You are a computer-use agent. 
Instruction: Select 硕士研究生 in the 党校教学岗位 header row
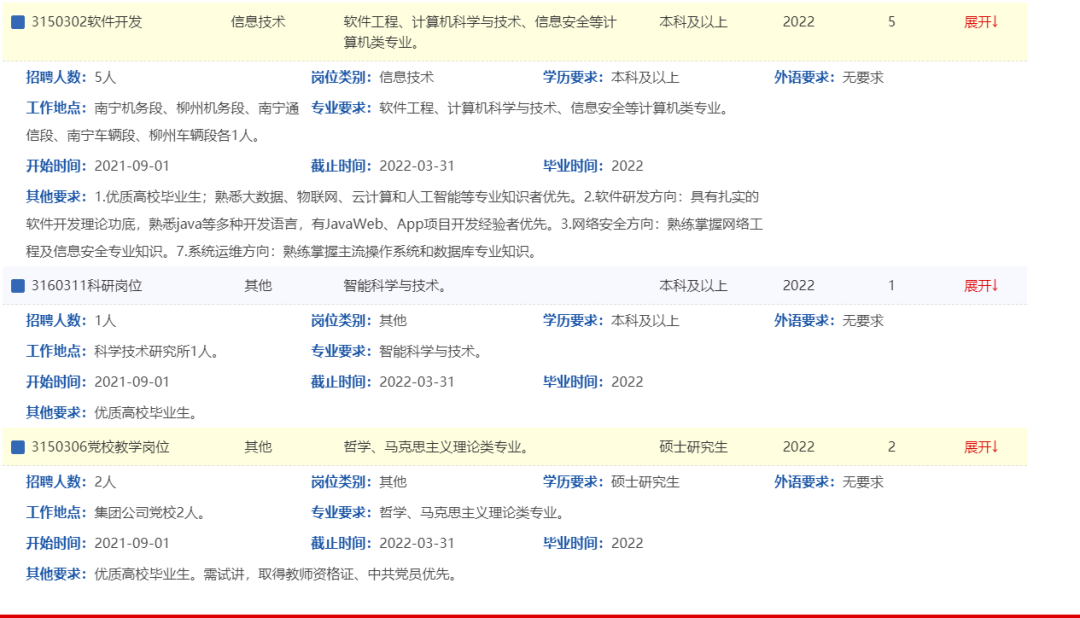693,447
